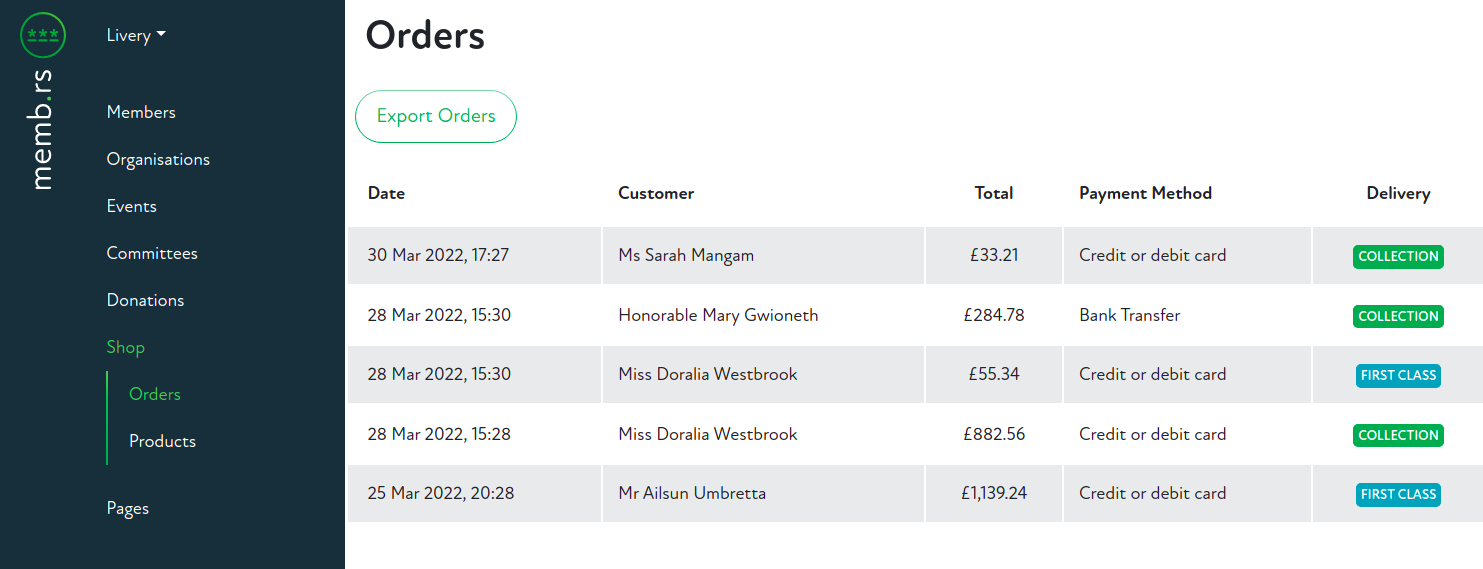Open the Livery organisation dropdown
Screen dimensions: 1483x569
tap(136, 35)
